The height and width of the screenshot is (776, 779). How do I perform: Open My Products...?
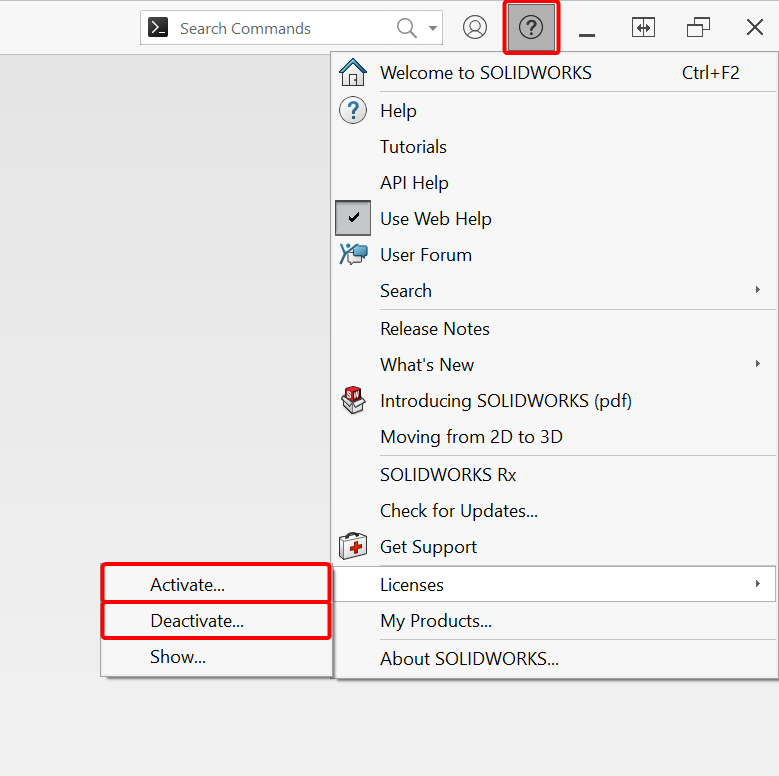(554, 621)
